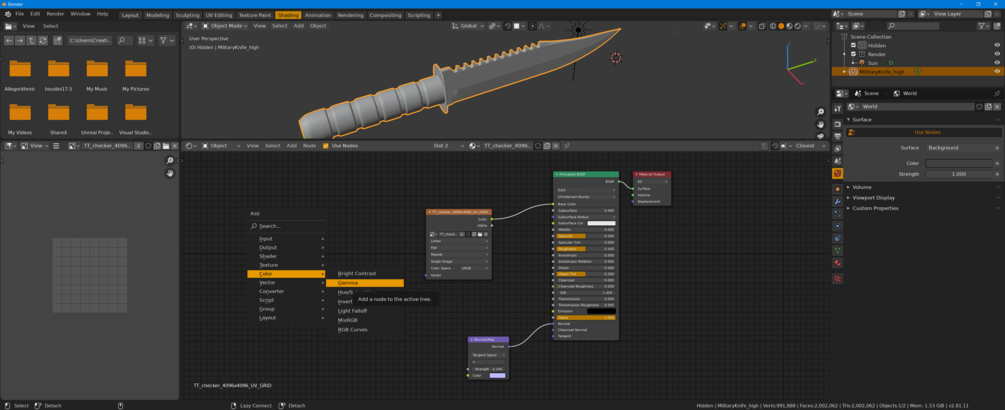Toggle the Use Nodes checkbox in the node editor
Viewport: 1005px width, 410px height.
pyautogui.click(x=326, y=146)
